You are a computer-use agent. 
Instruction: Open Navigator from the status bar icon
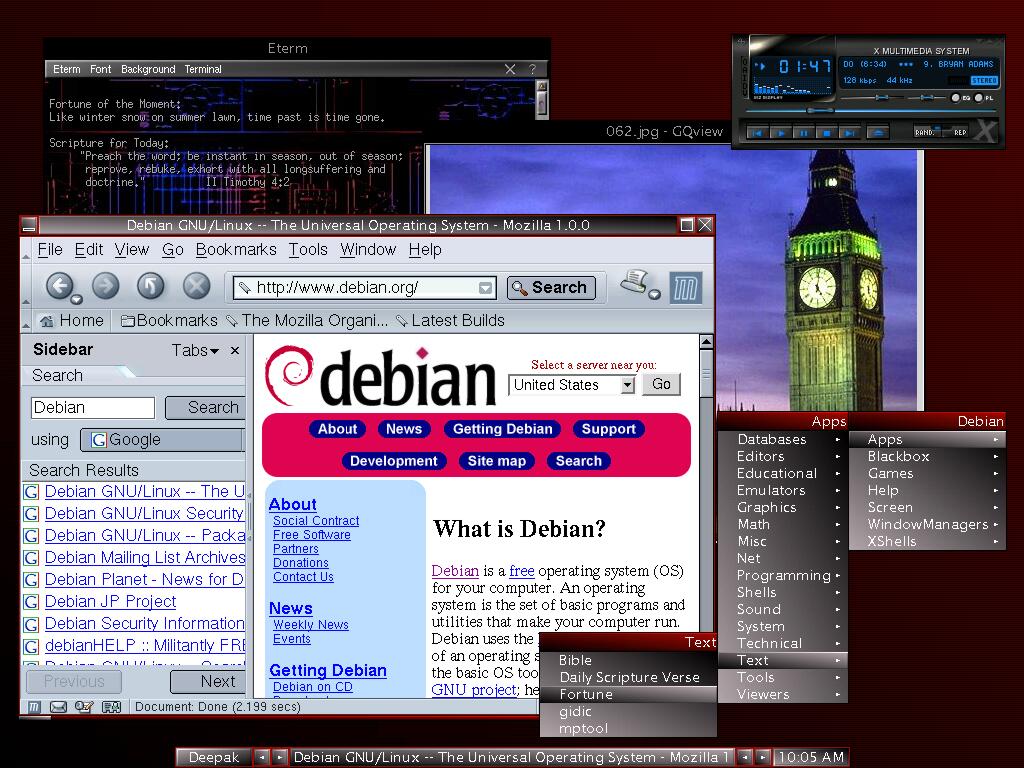[34, 707]
